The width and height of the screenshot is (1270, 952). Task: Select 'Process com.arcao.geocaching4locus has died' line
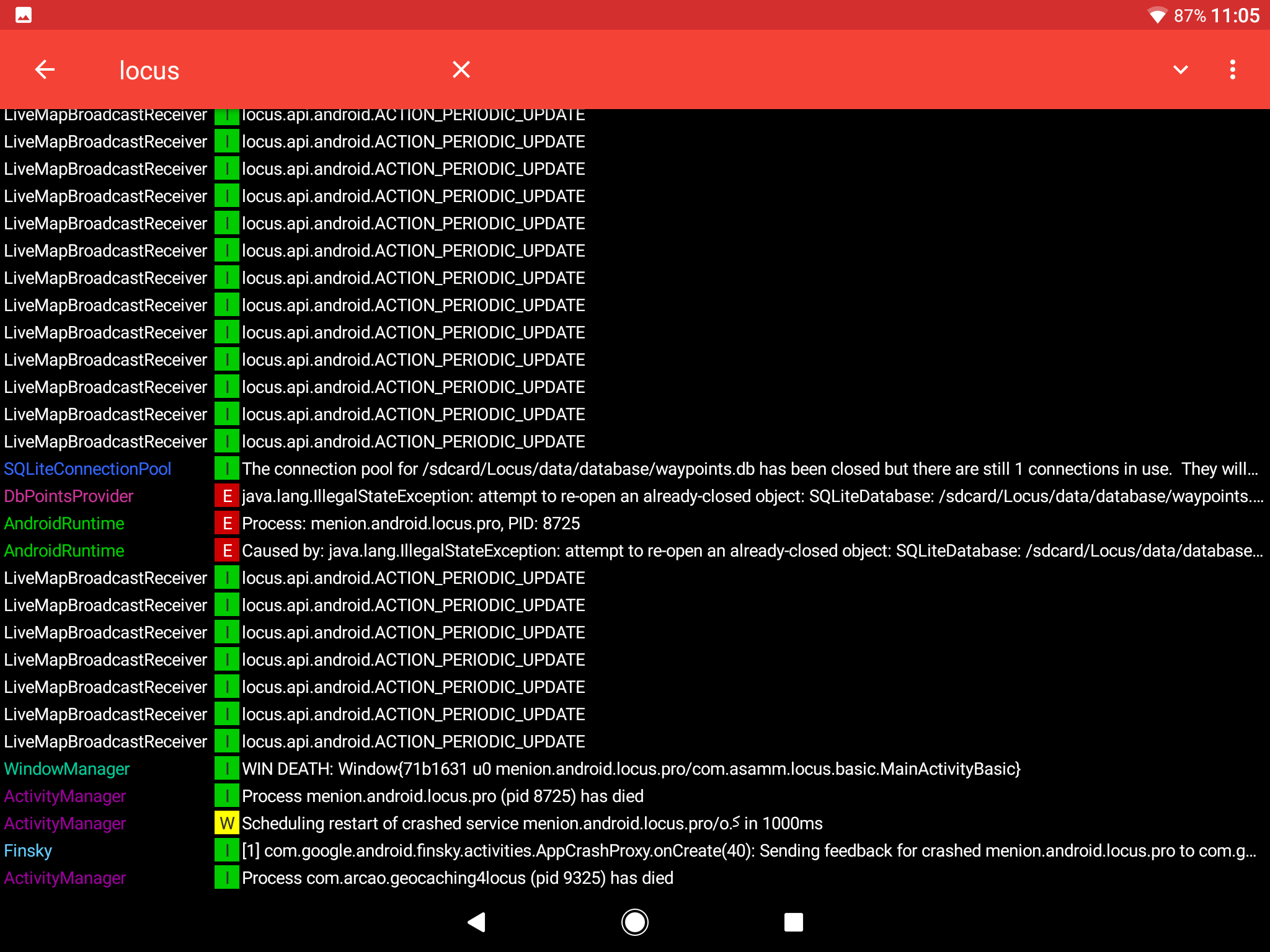coord(457,878)
